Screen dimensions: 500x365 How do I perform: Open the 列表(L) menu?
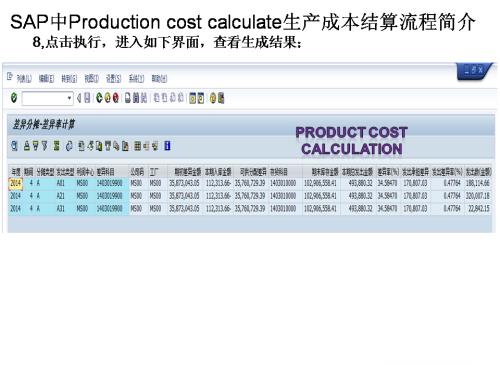pos(24,79)
